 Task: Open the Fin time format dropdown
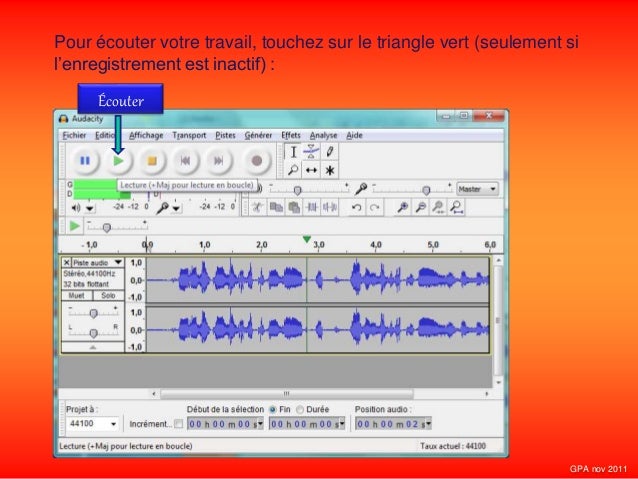click(342, 424)
